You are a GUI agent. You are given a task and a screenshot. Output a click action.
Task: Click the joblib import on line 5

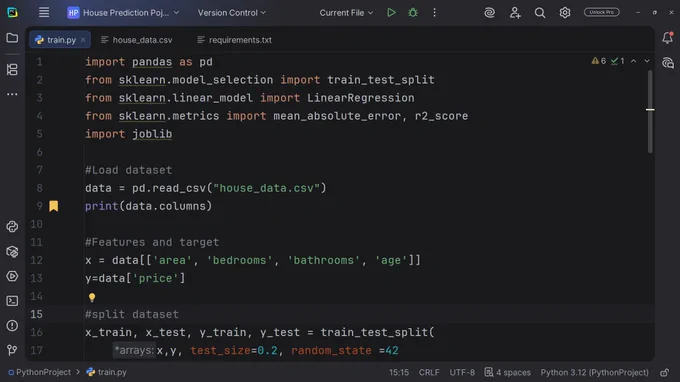(x=152, y=134)
